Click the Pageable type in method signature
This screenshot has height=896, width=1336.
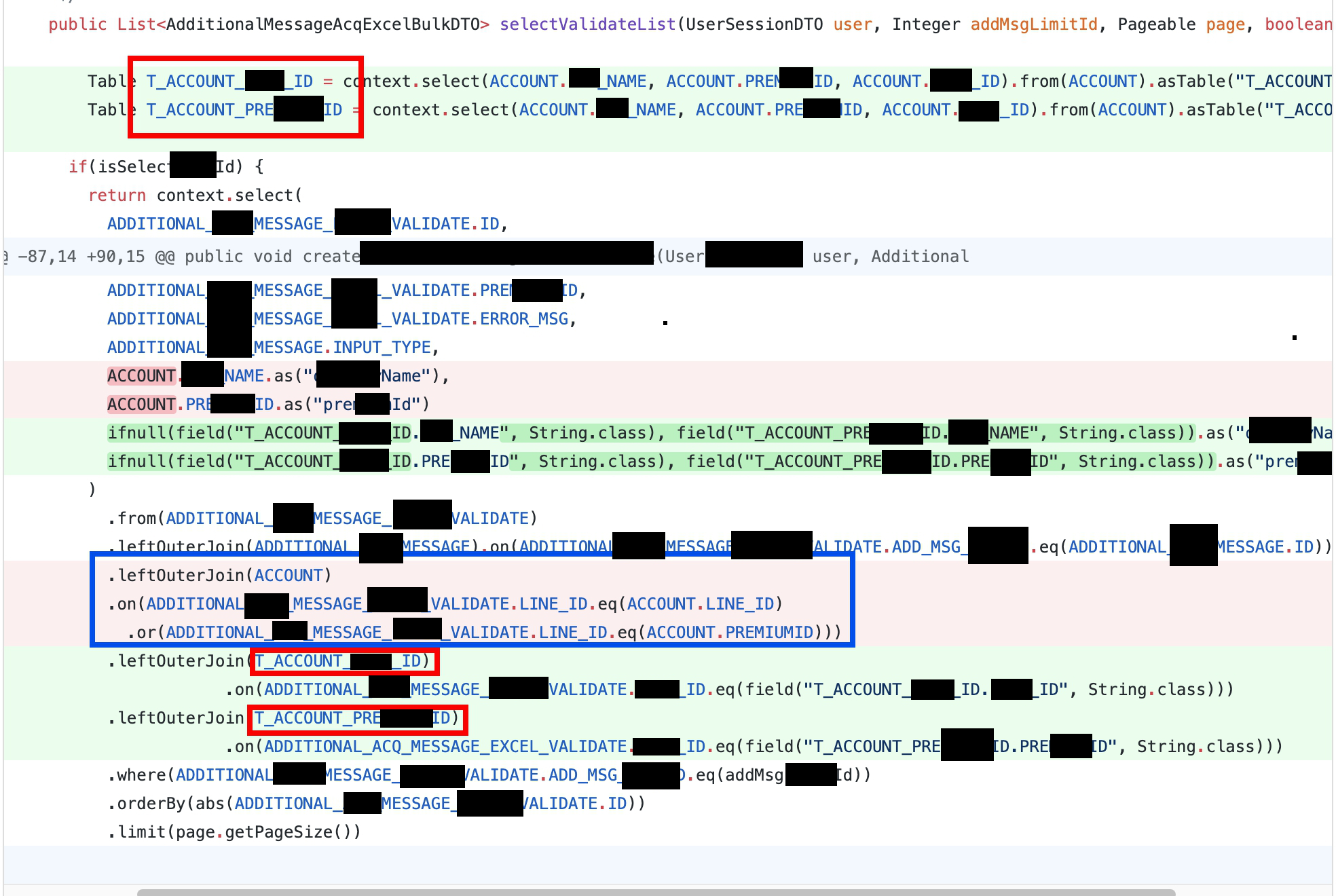click(1156, 24)
